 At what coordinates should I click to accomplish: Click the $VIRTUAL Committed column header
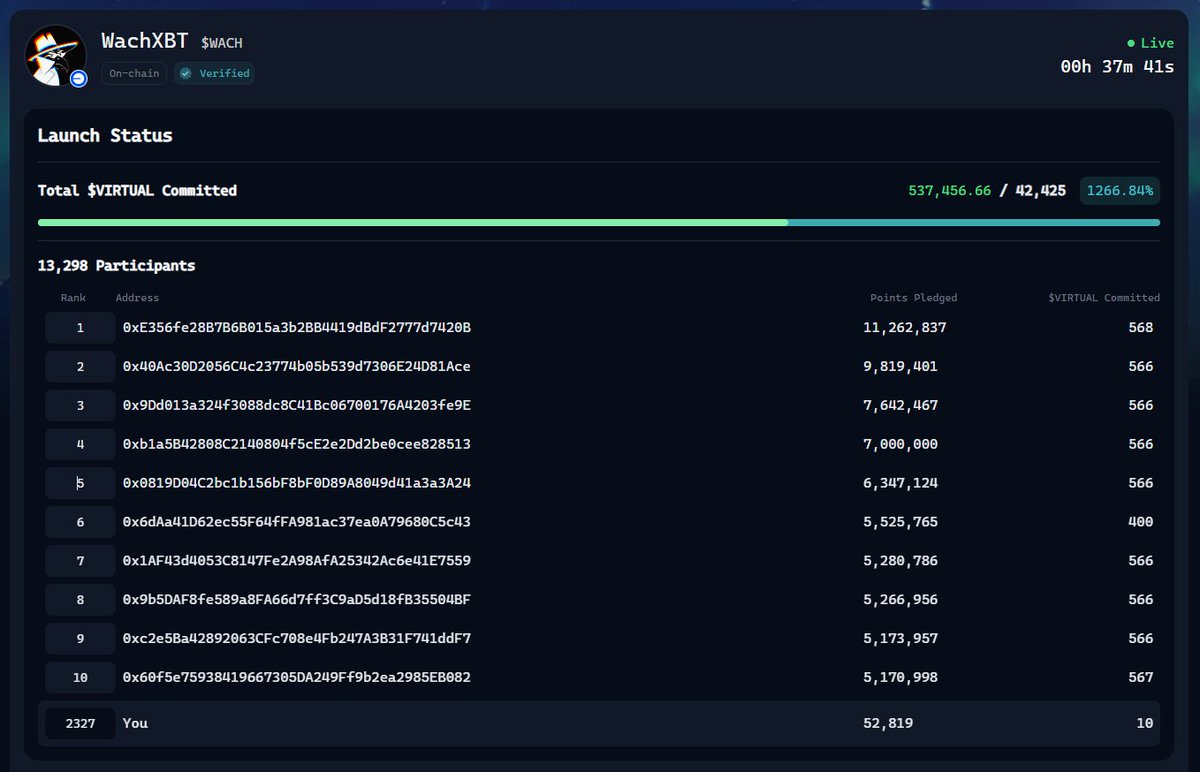point(1104,298)
